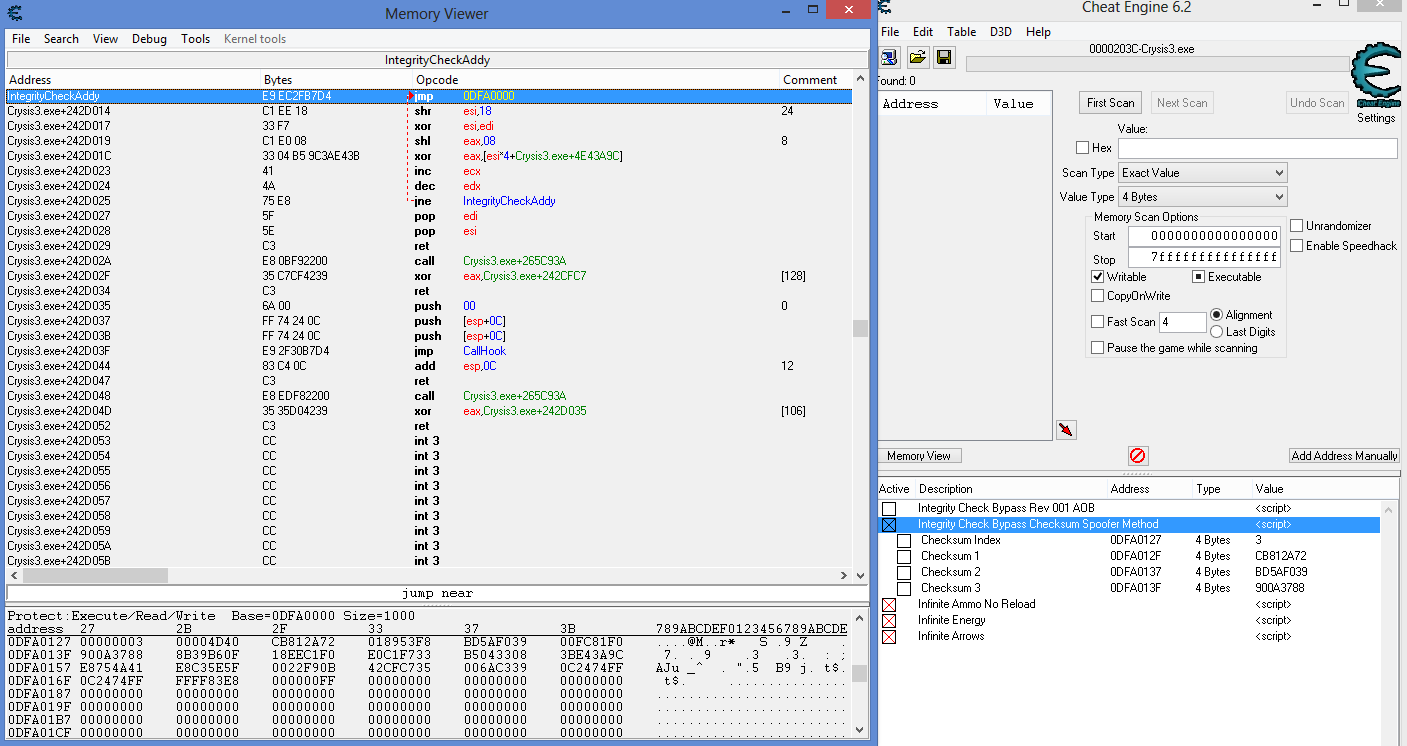
Task: Toggle the Hex checkbox
Action: click(x=1082, y=148)
